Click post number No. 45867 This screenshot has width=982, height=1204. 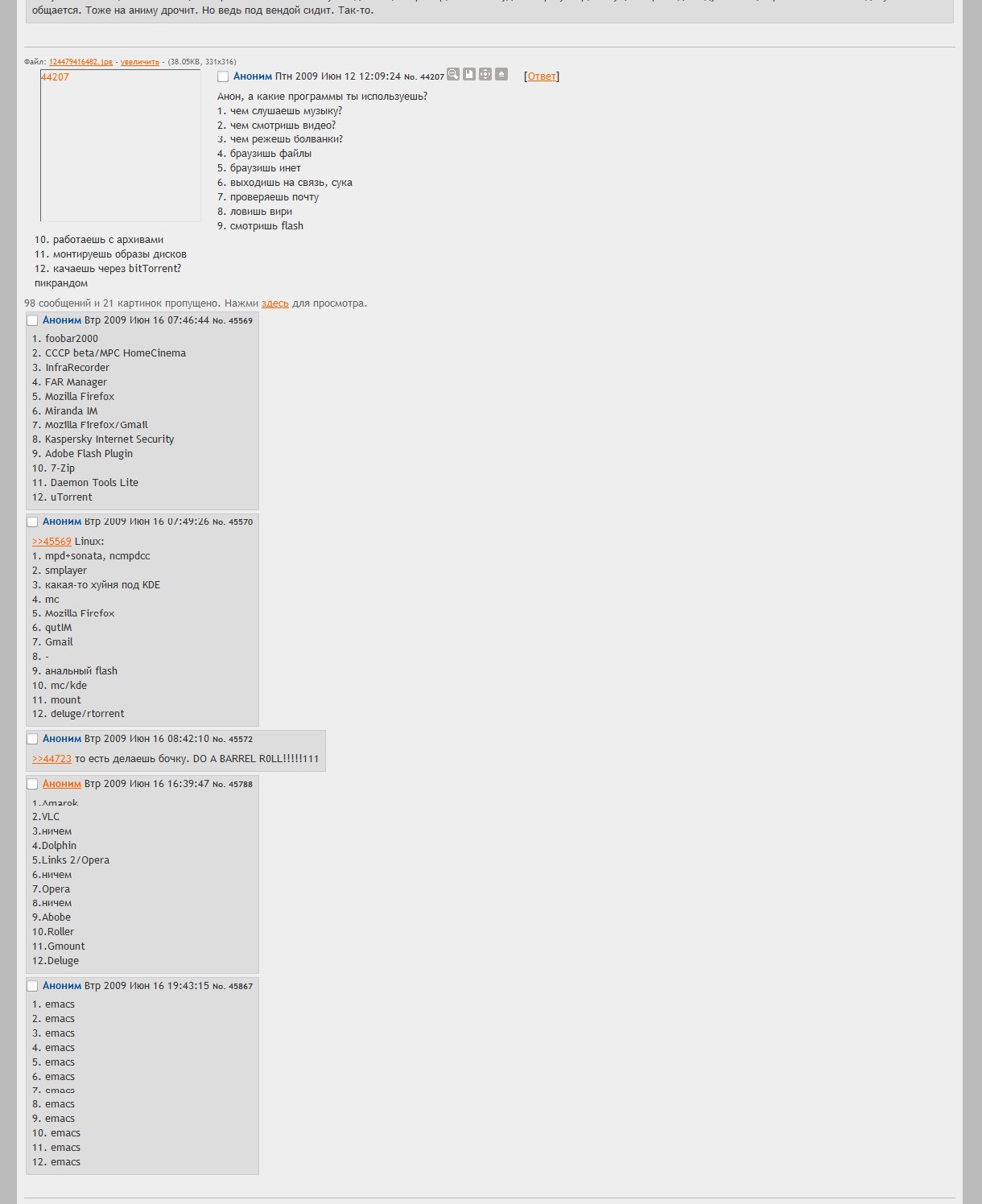[233, 986]
